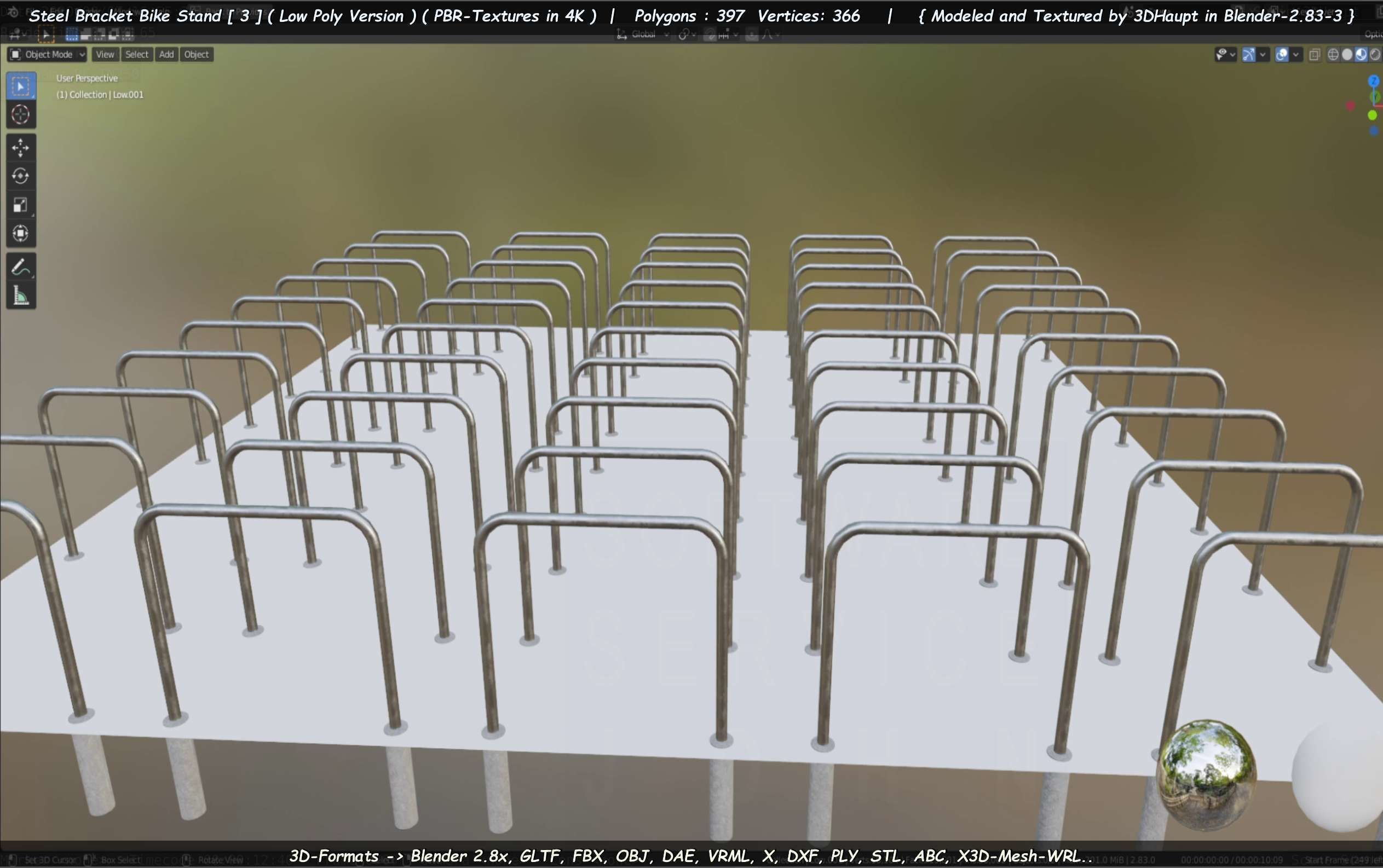Open the View menu
This screenshot has height=868, width=1383.
(105, 55)
